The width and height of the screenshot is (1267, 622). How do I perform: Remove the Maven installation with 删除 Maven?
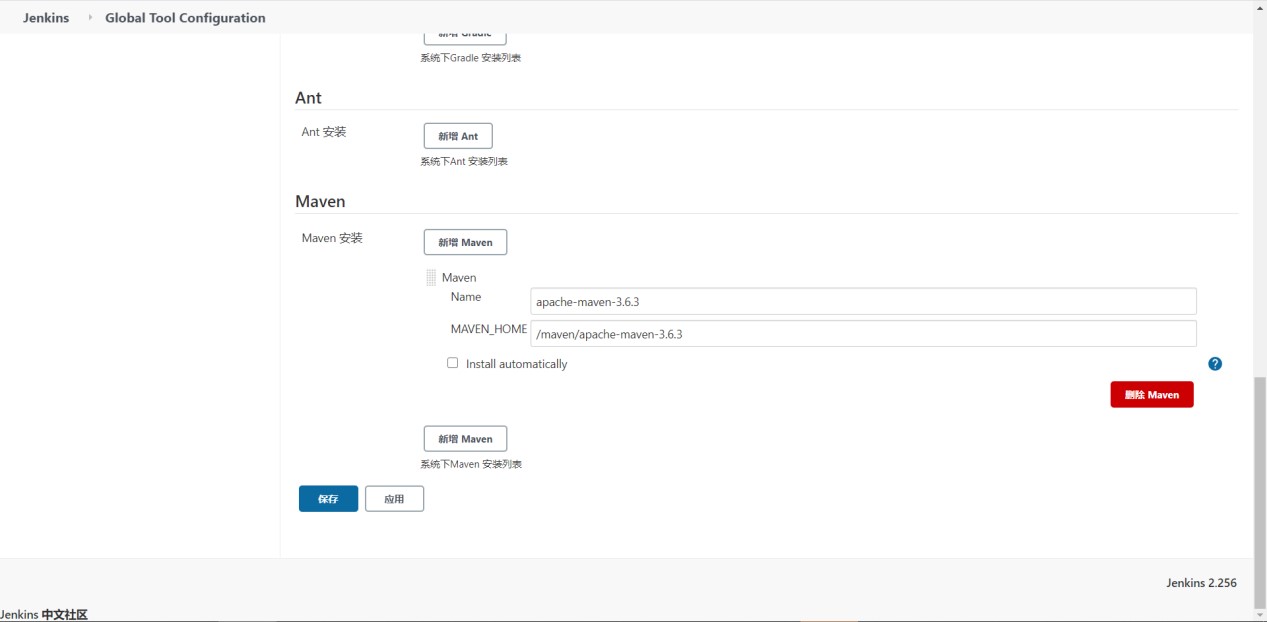[1151, 394]
